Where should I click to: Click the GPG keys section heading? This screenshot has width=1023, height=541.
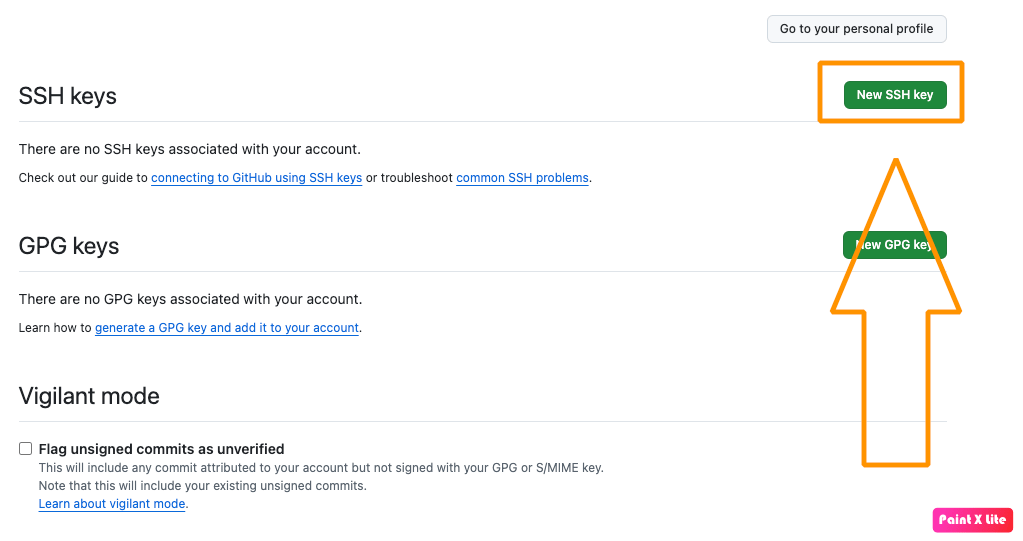coord(69,246)
